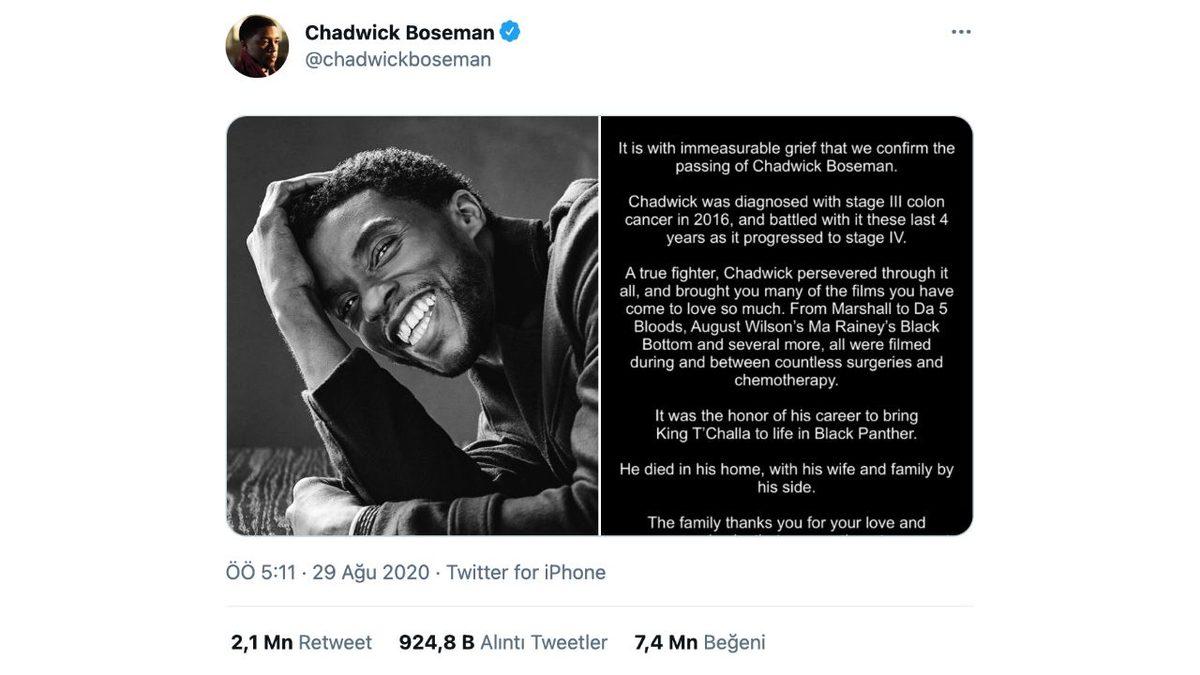Click the blue verified badge next to name
1200x675 pixels.
pyautogui.click(x=510, y=30)
